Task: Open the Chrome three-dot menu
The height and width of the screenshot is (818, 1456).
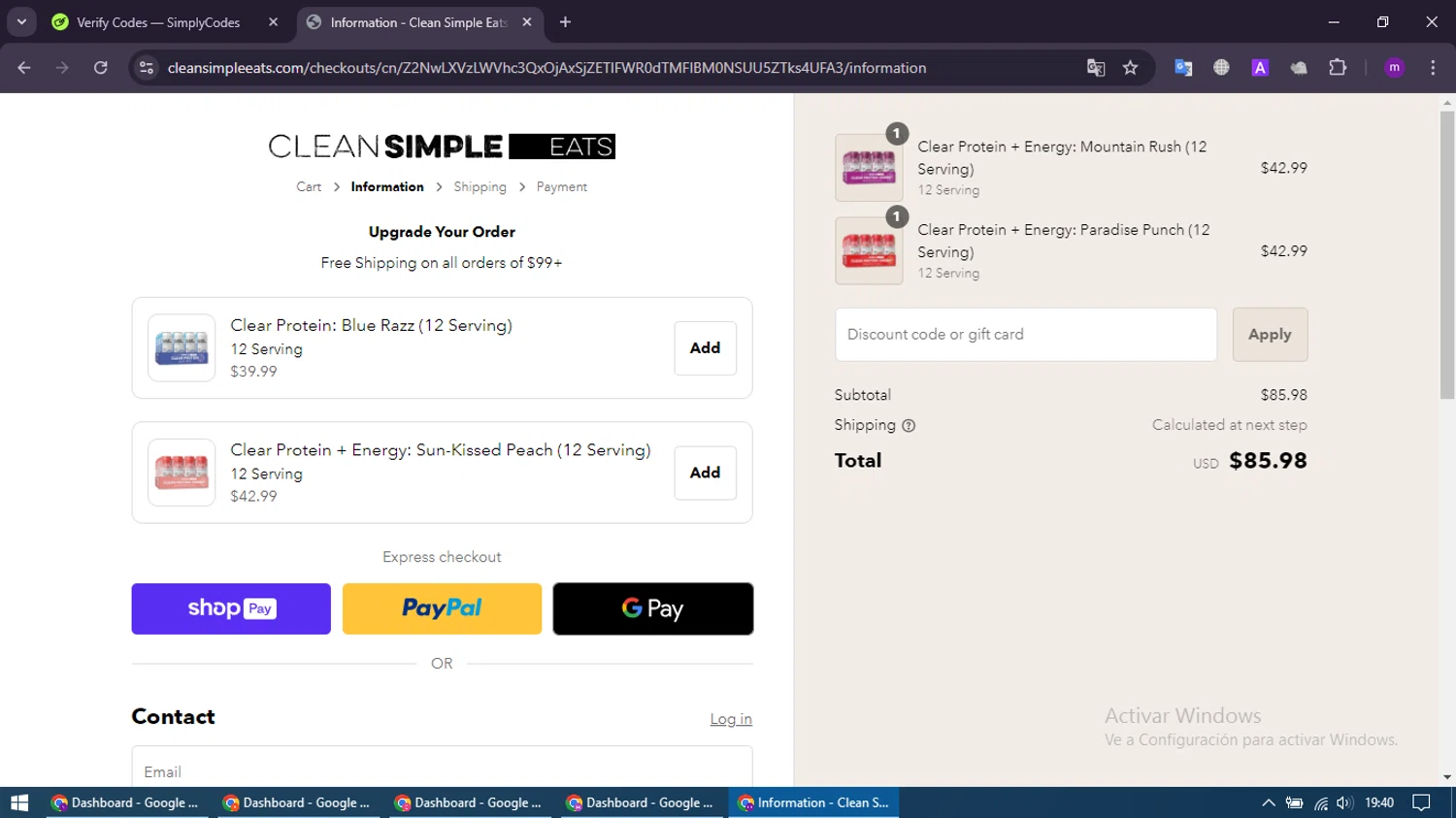Action: 1433,68
